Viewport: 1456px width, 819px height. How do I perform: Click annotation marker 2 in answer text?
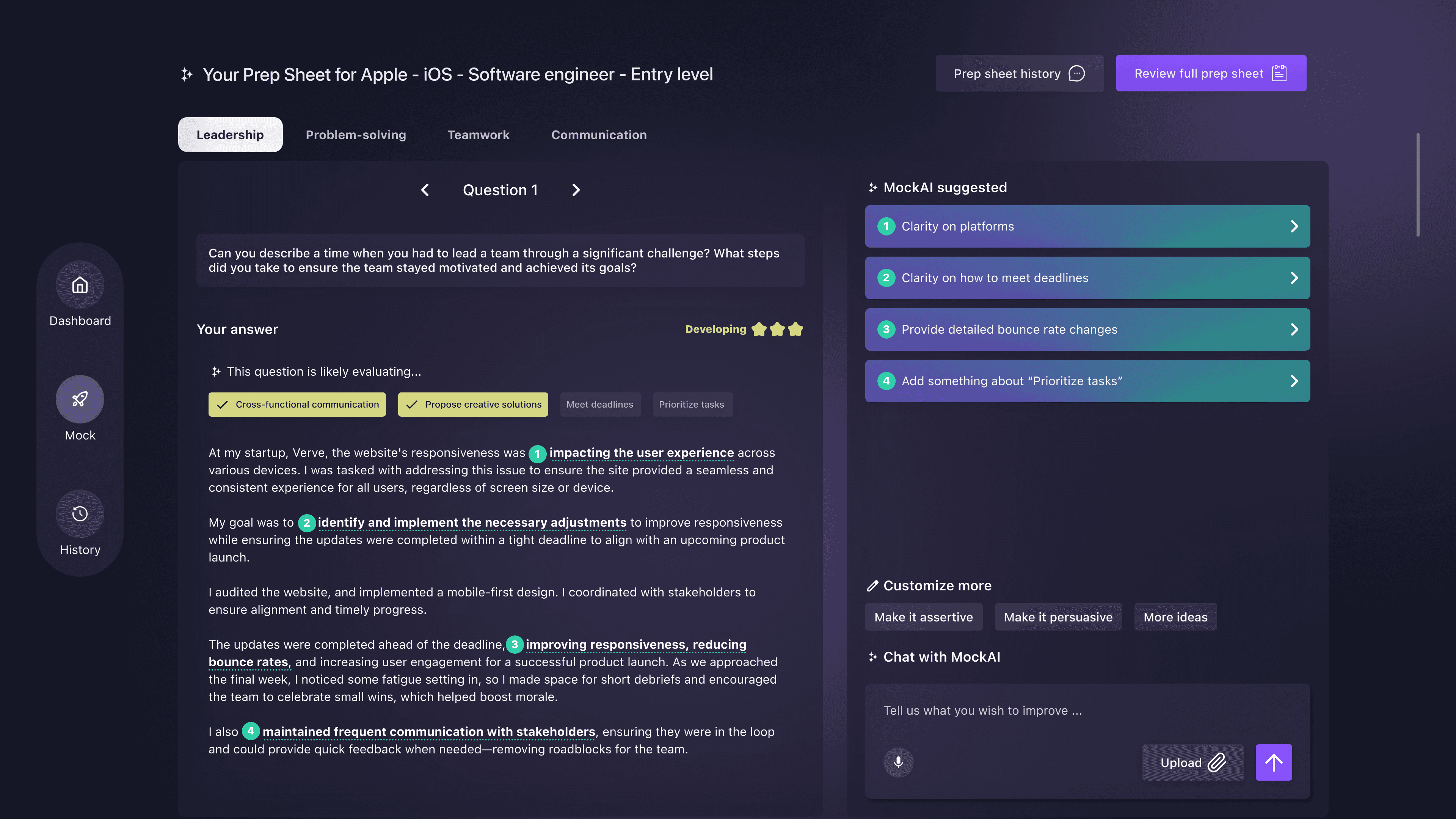[306, 523]
